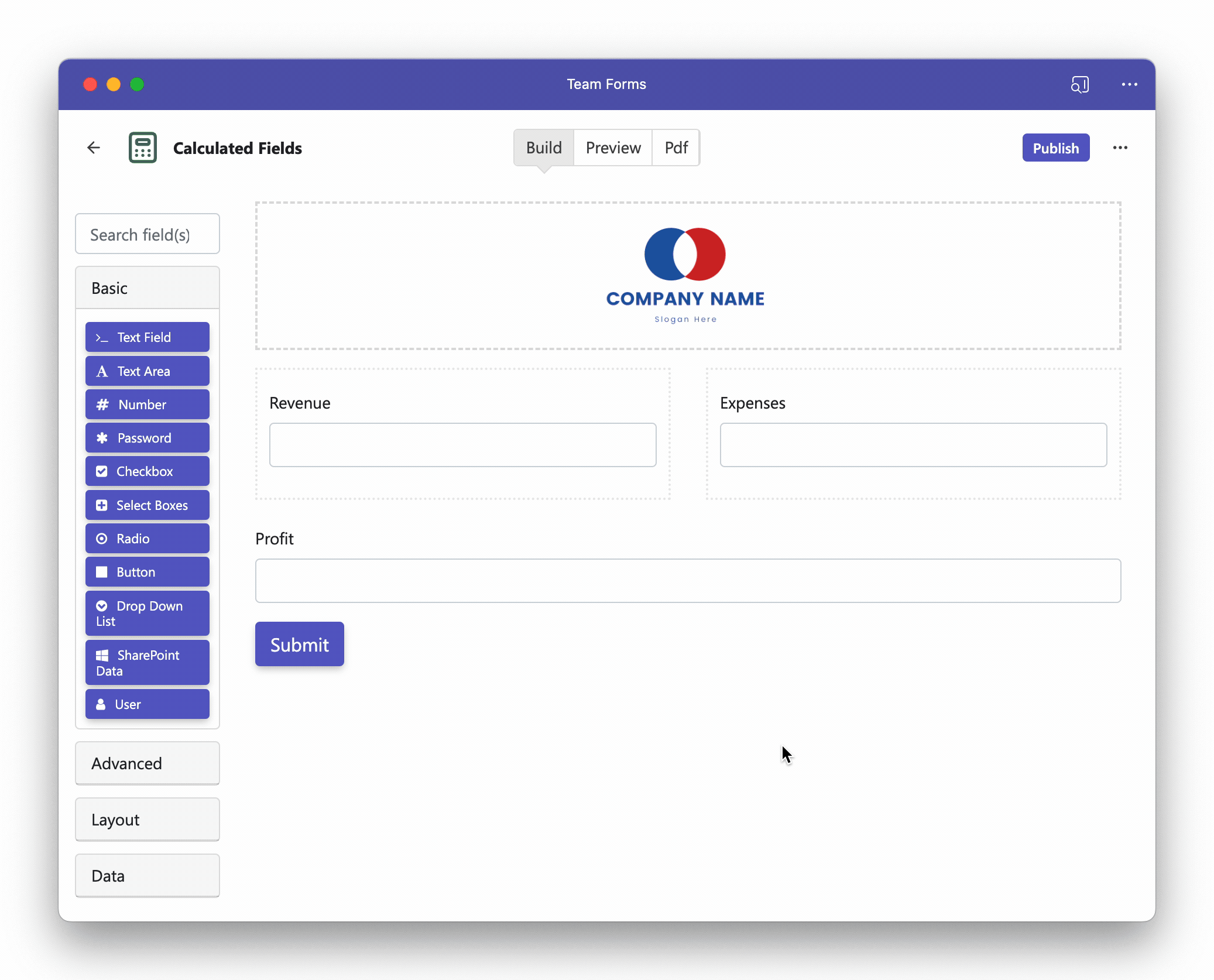Select the Number field component

click(148, 405)
